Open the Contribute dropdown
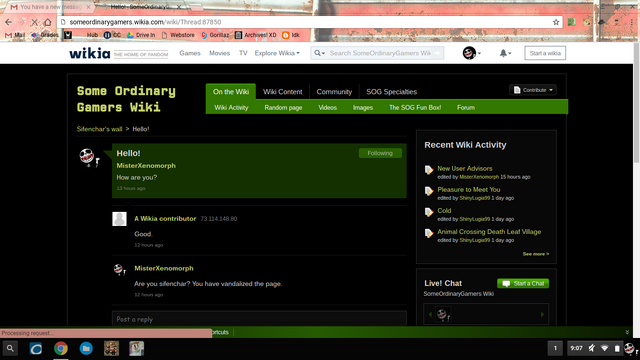This screenshot has width=640, height=360. pyautogui.click(x=533, y=90)
